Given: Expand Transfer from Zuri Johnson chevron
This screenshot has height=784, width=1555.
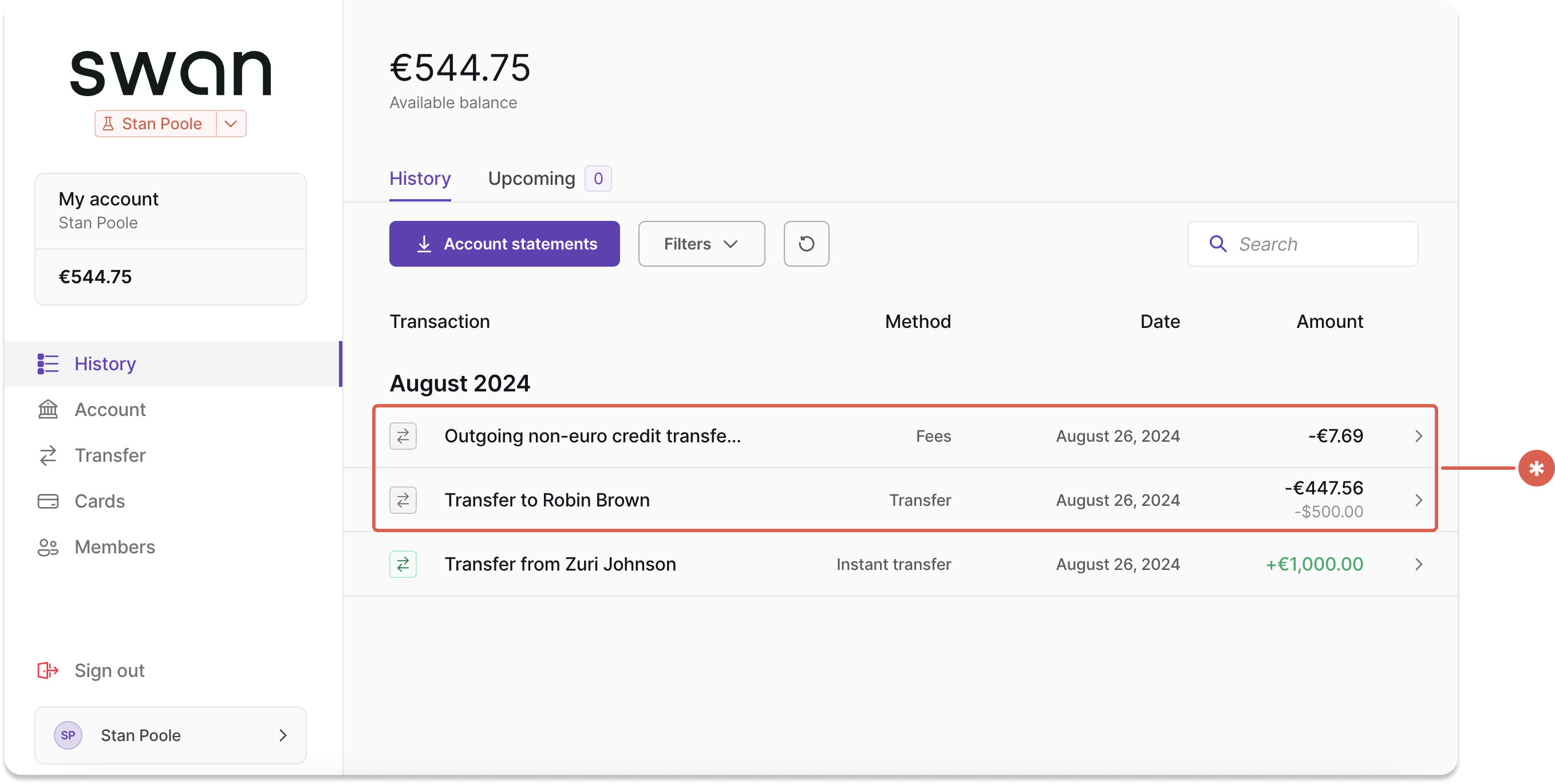Looking at the screenshot, I should (1419, 564).
